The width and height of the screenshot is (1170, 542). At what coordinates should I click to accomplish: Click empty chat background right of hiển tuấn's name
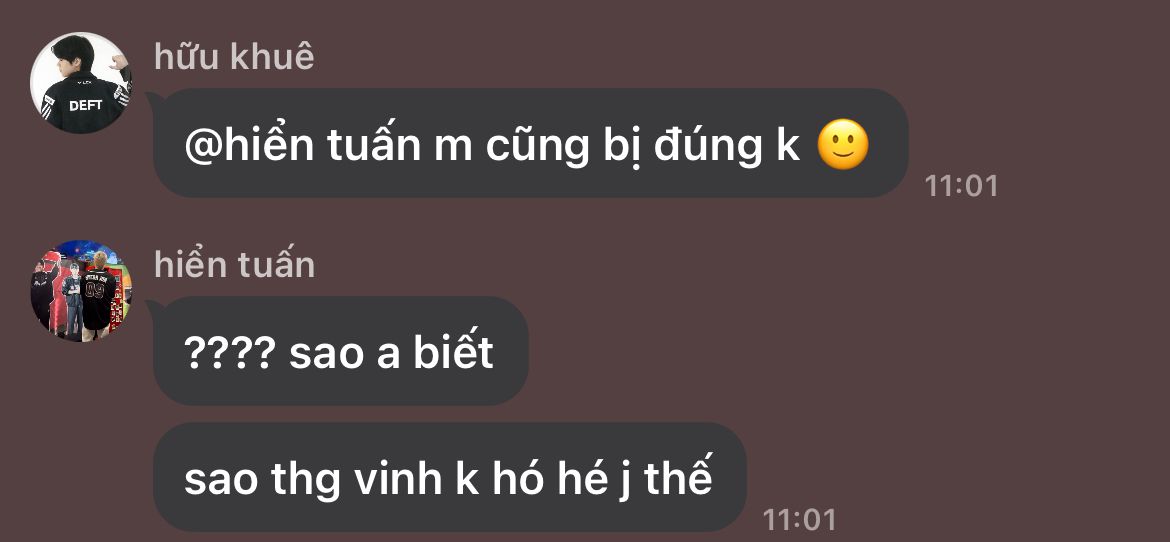point(672,265)
